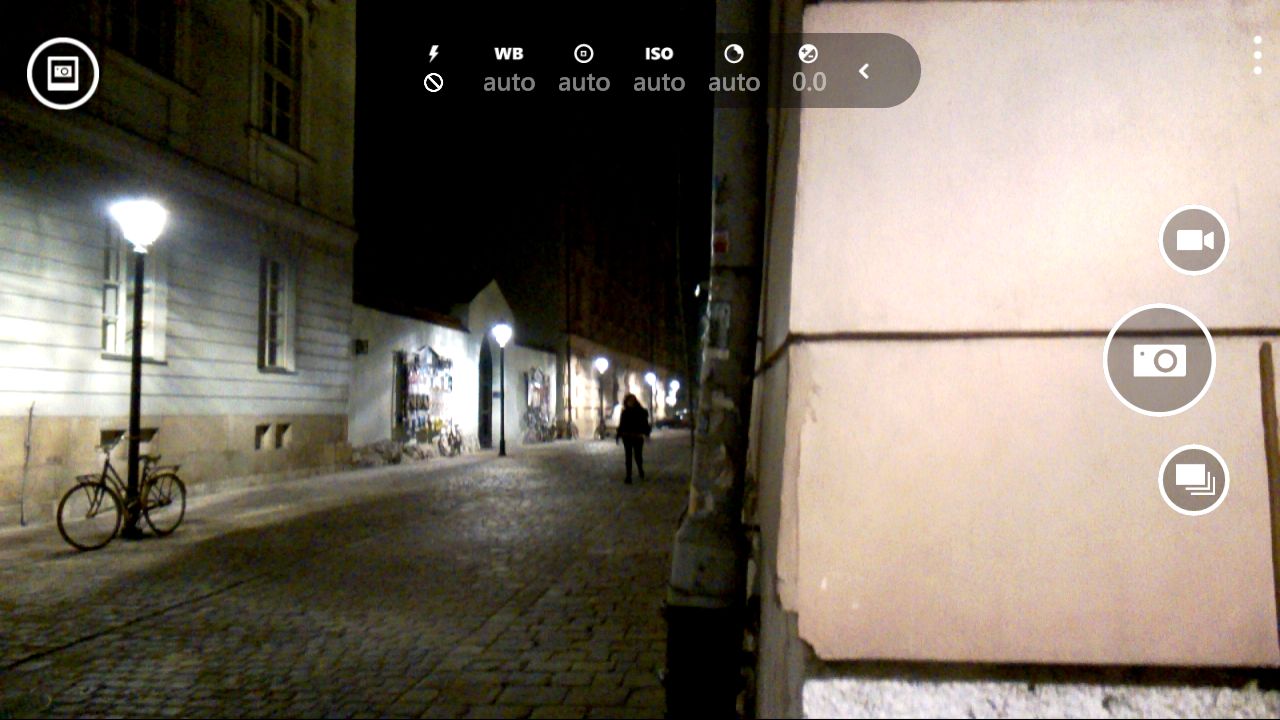Open the ISO auto setting

point(659,69)
